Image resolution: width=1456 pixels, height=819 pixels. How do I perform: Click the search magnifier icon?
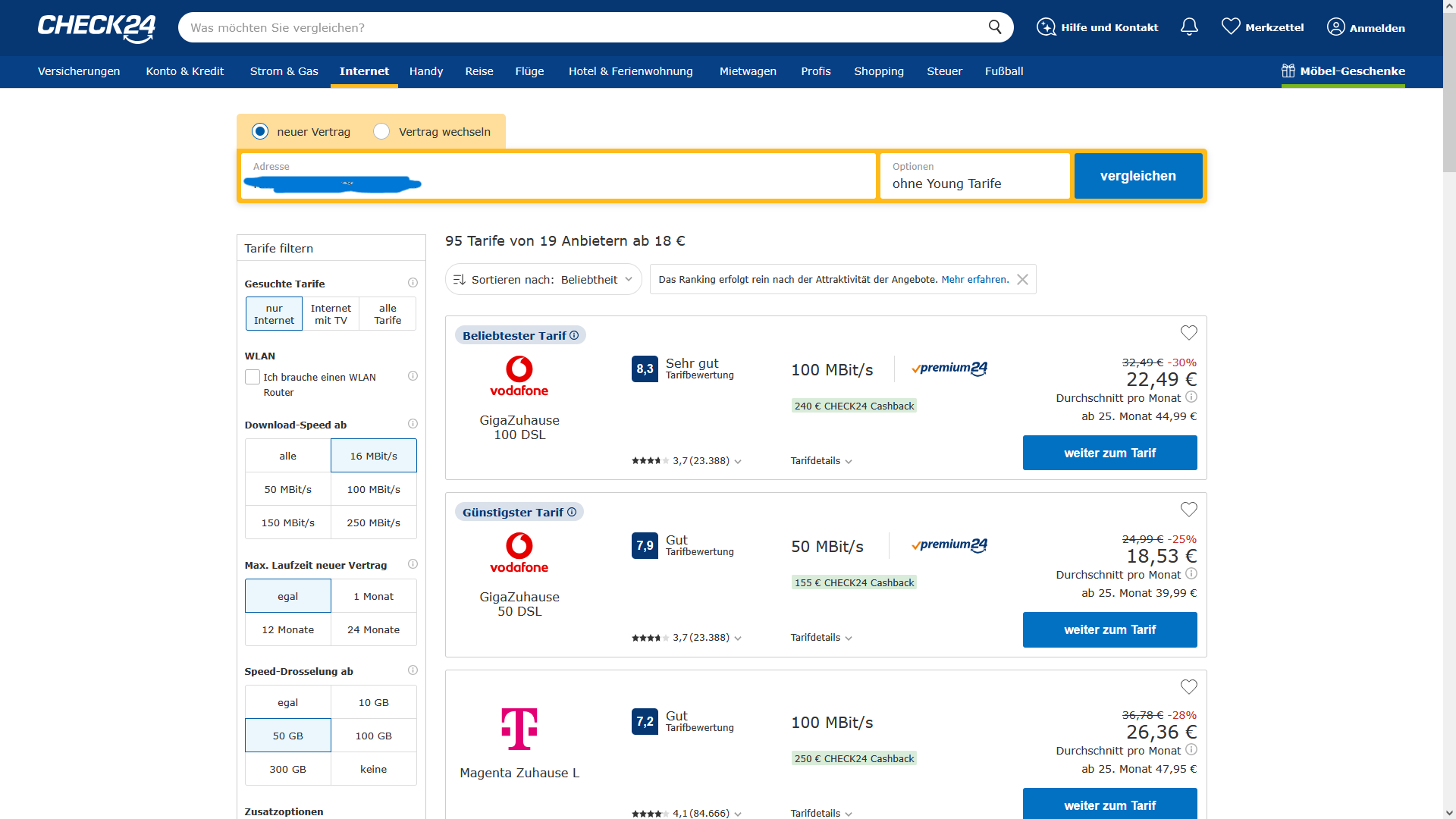coord(995,27)
